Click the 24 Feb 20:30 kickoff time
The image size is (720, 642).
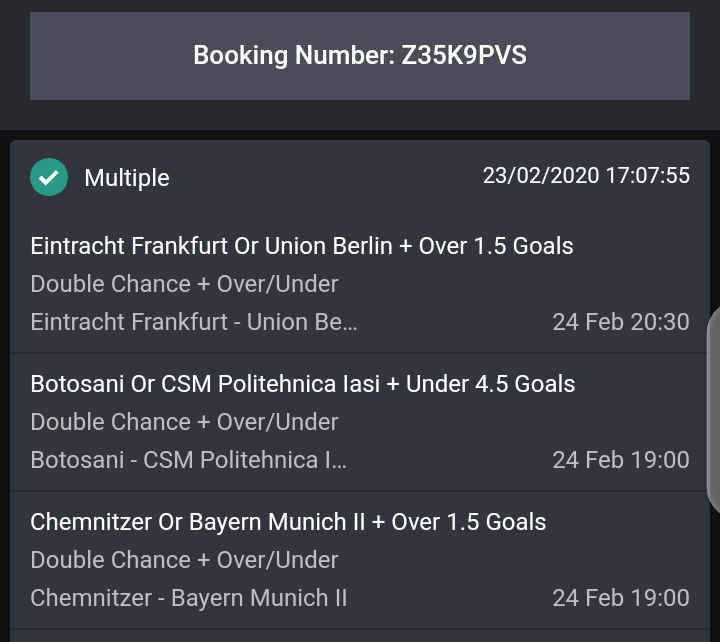tap(621, 322)
